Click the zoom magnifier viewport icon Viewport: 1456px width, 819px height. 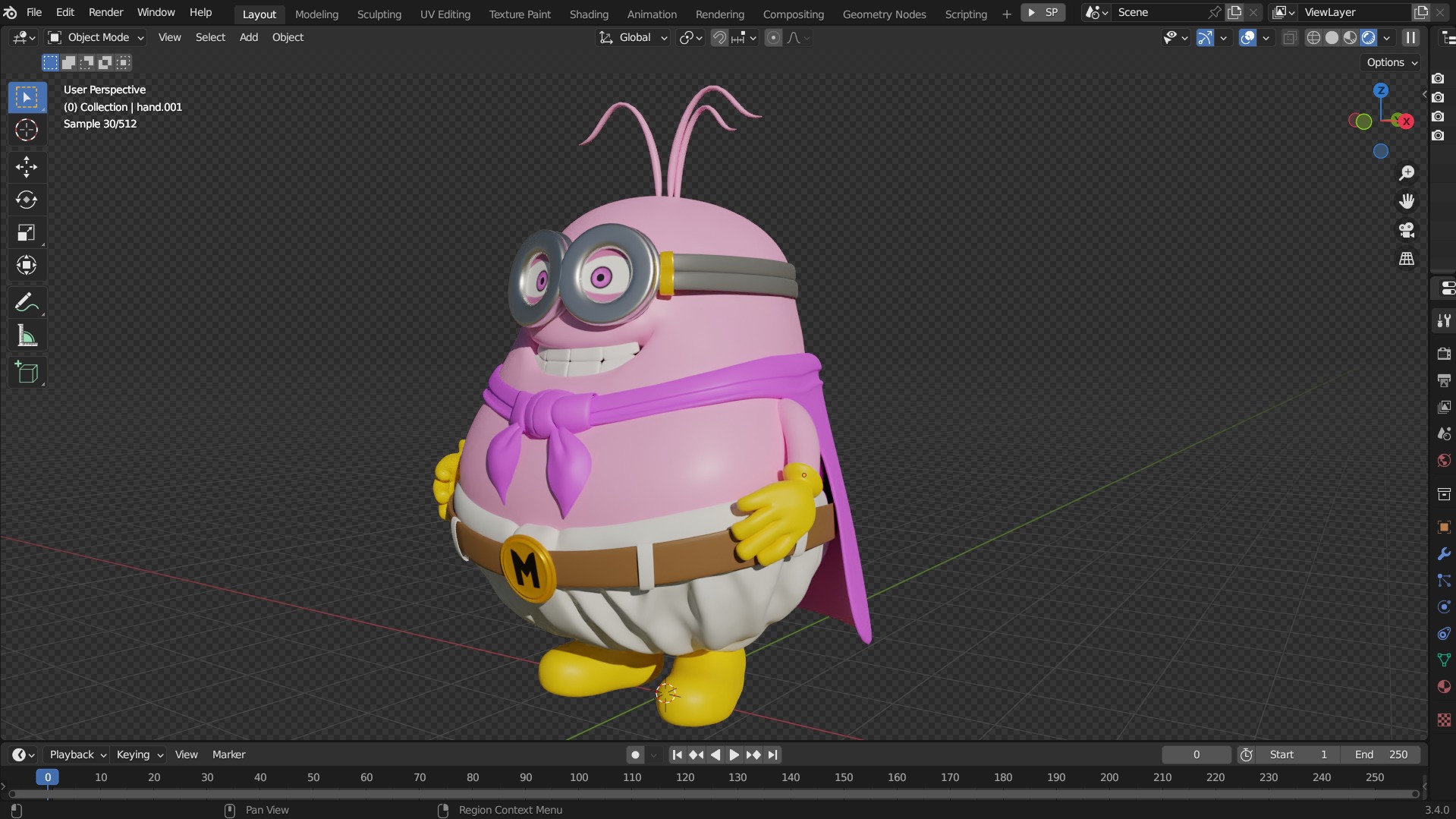tap(1407, 173)
